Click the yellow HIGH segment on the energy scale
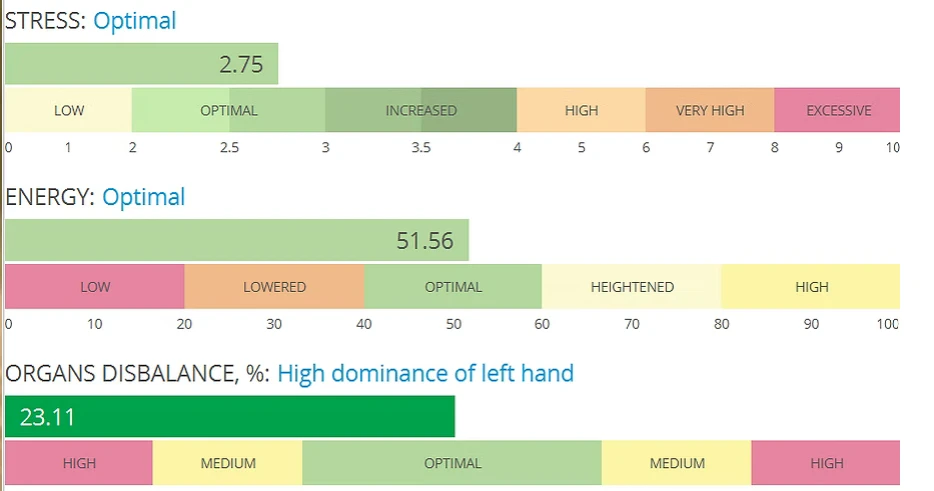Screen dimensions: 934x491 click(x=811, y=287)
